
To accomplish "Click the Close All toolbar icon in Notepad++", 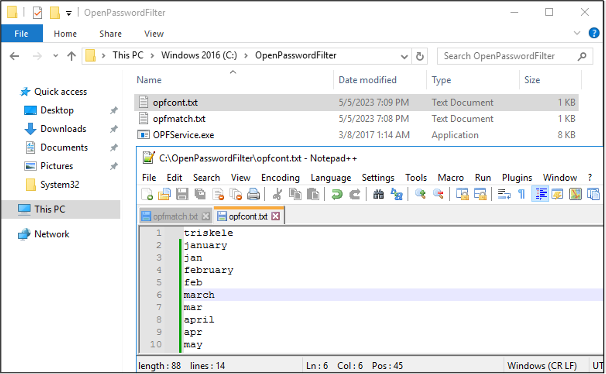I will point(235,194).
